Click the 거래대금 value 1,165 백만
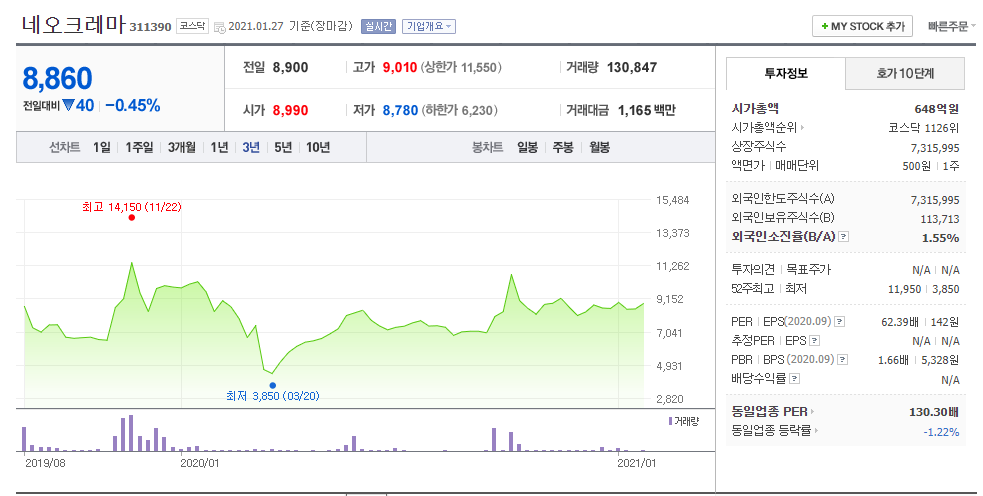The height and width of the screenshot is (496, 983). tap(647, 110)
